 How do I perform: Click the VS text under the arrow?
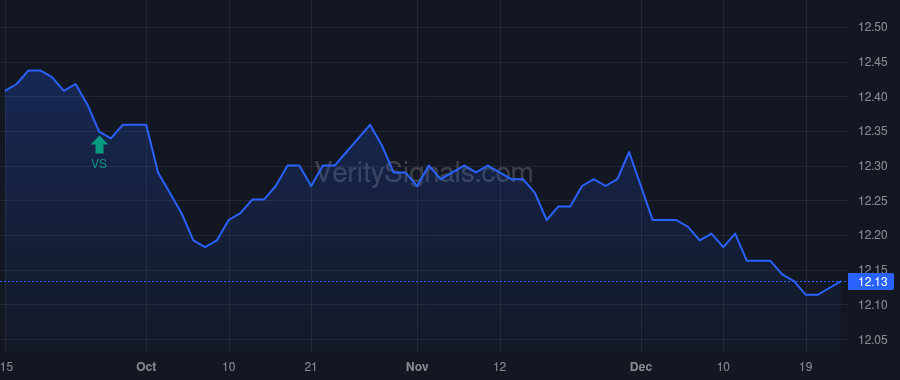click(99, 164)
